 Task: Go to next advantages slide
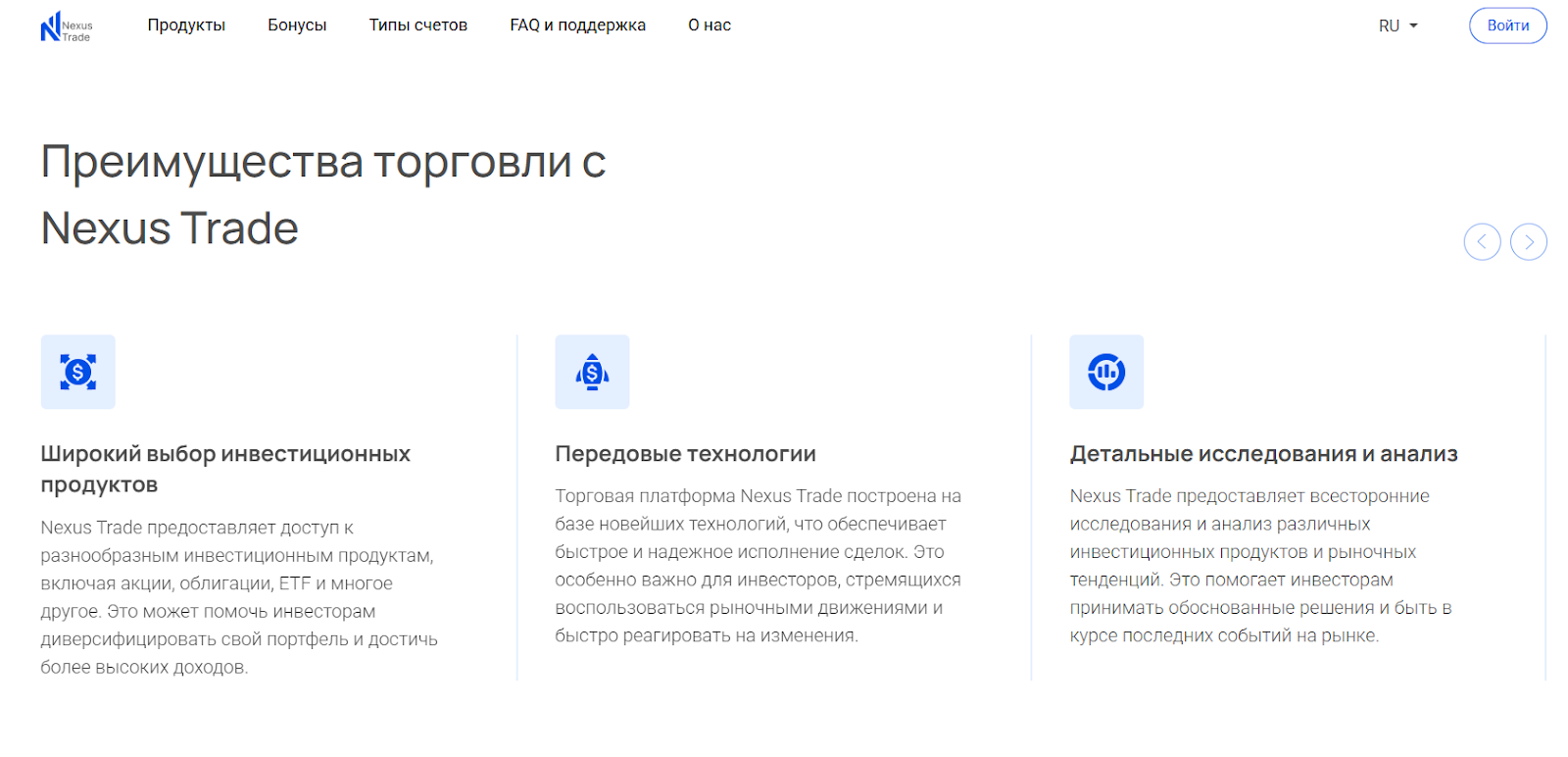pos(1528,242)
